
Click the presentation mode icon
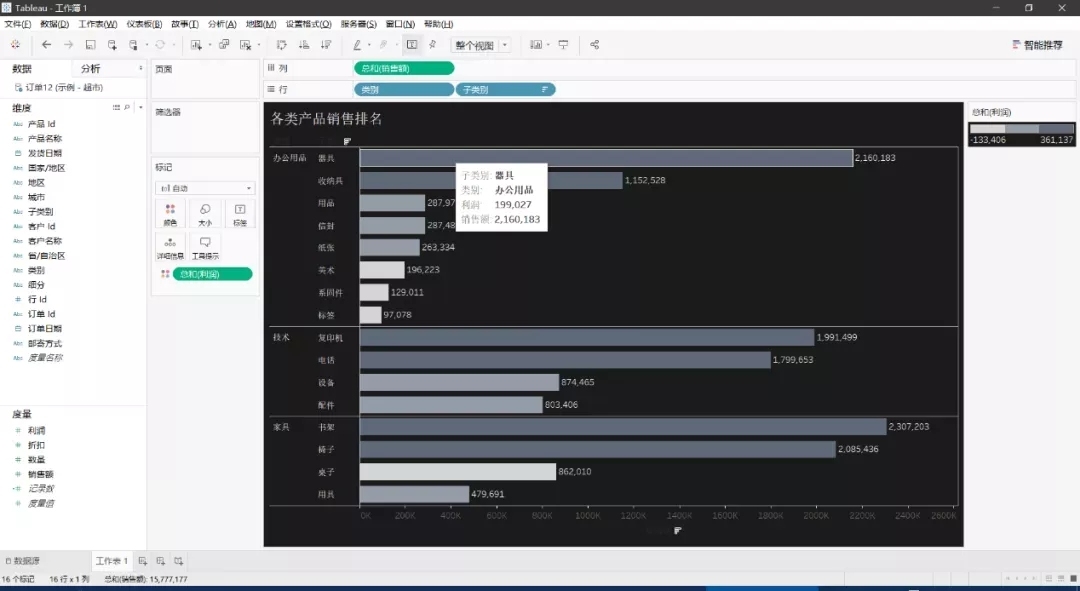click(x=563, y=45)
